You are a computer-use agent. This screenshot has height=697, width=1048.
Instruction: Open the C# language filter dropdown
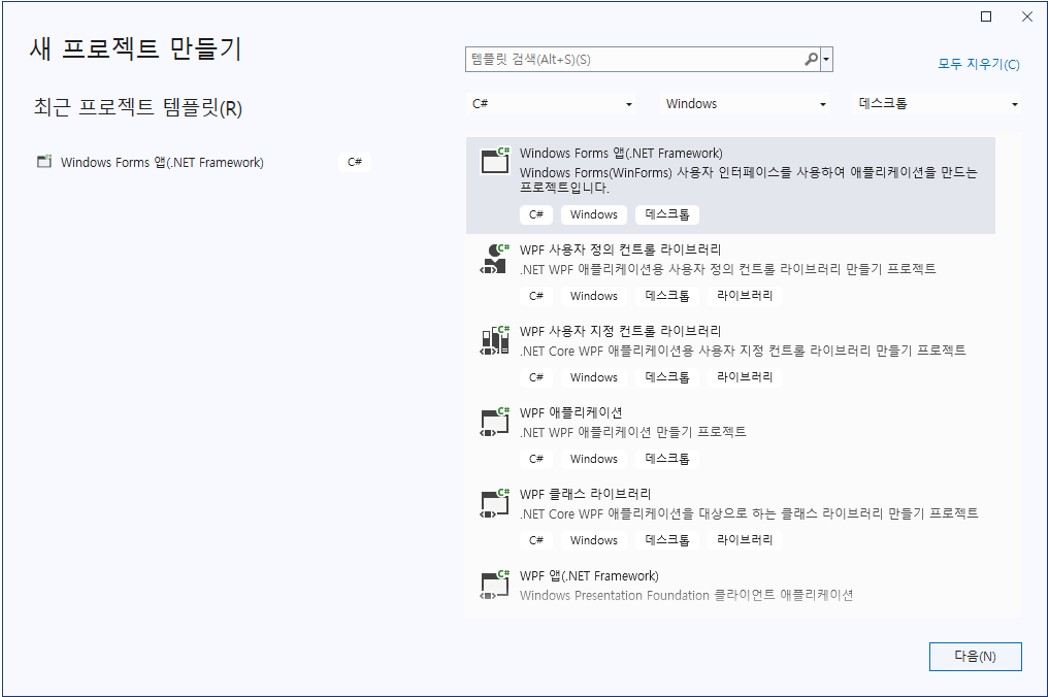click(552, 104)
